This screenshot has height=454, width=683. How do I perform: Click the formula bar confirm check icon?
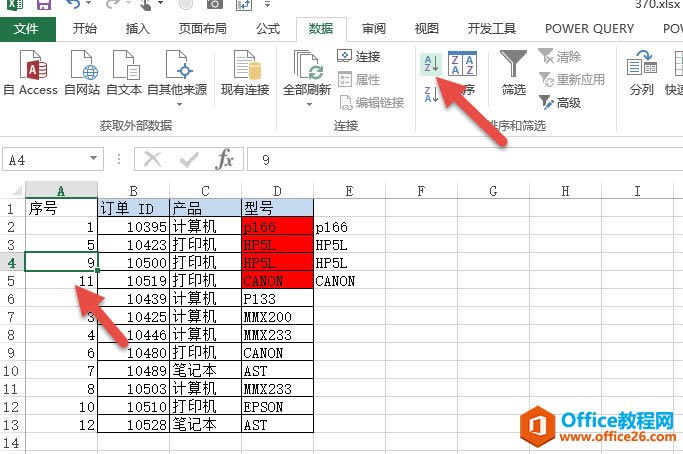coord(189,159)
